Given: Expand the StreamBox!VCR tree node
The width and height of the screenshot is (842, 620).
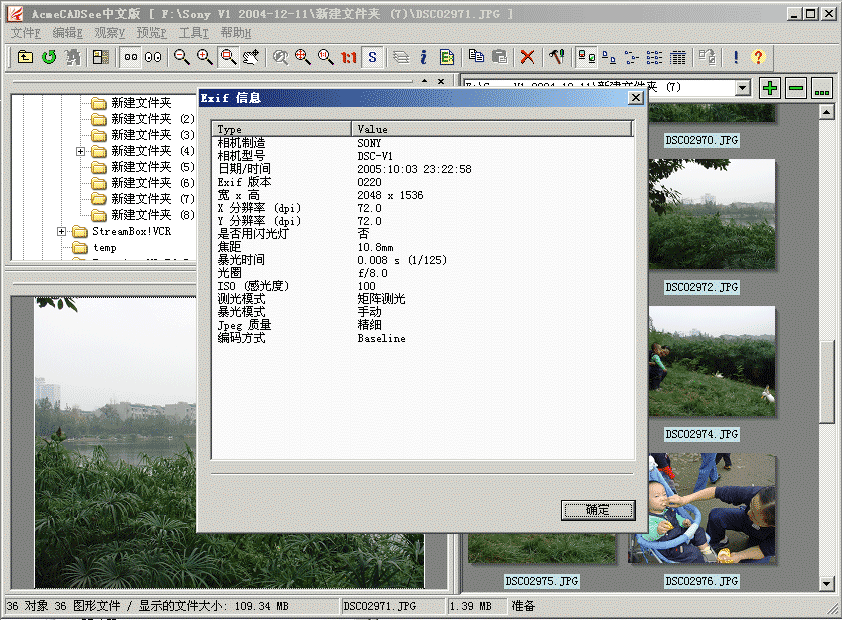Looking at the screenshot, I should pos(61,232).
